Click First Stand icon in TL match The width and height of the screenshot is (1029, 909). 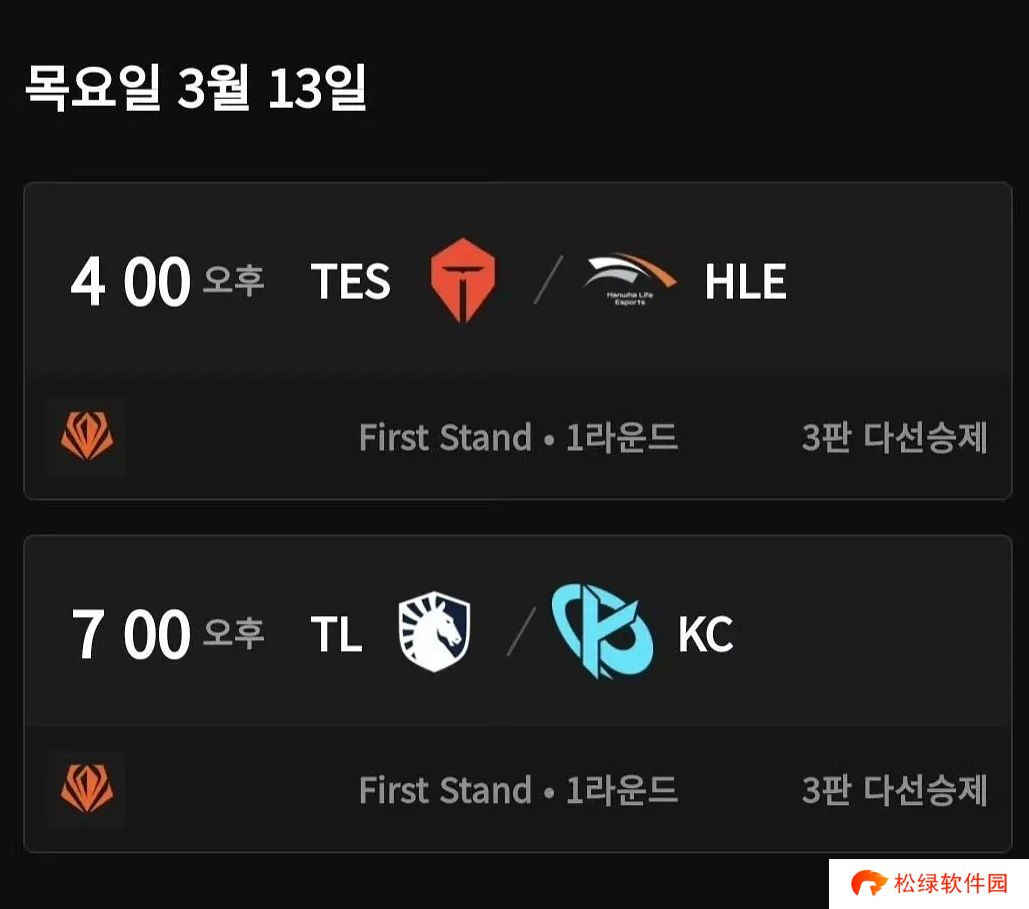point(86,789)
